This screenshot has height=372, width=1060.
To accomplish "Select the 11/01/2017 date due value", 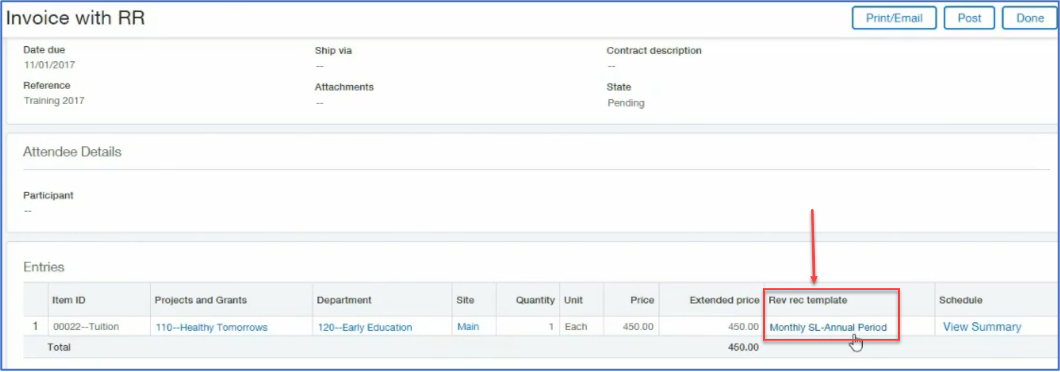I will [49, 65].
